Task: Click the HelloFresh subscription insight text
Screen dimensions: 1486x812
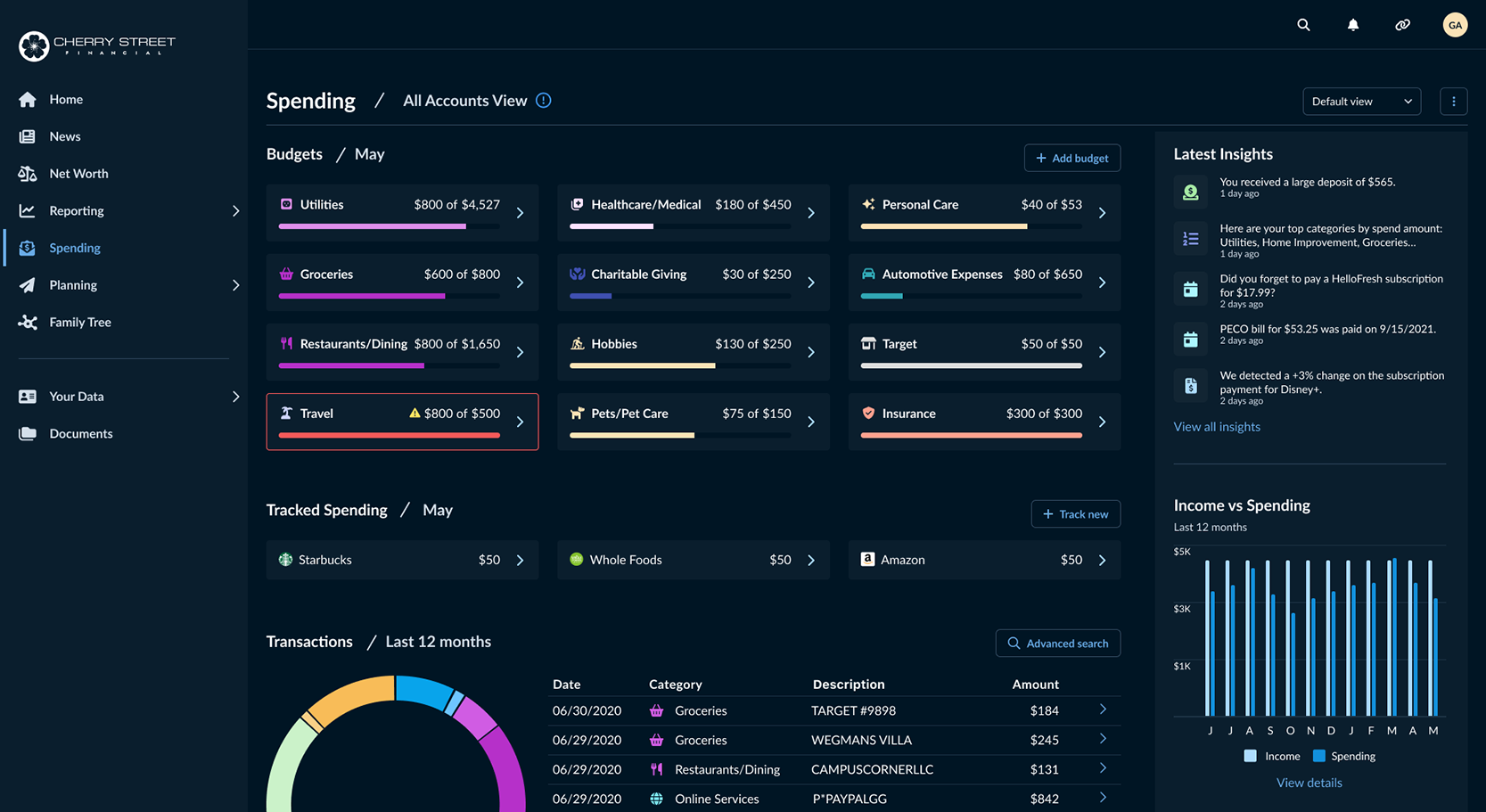Action: pyautogui.click(x=1331, y=285)
